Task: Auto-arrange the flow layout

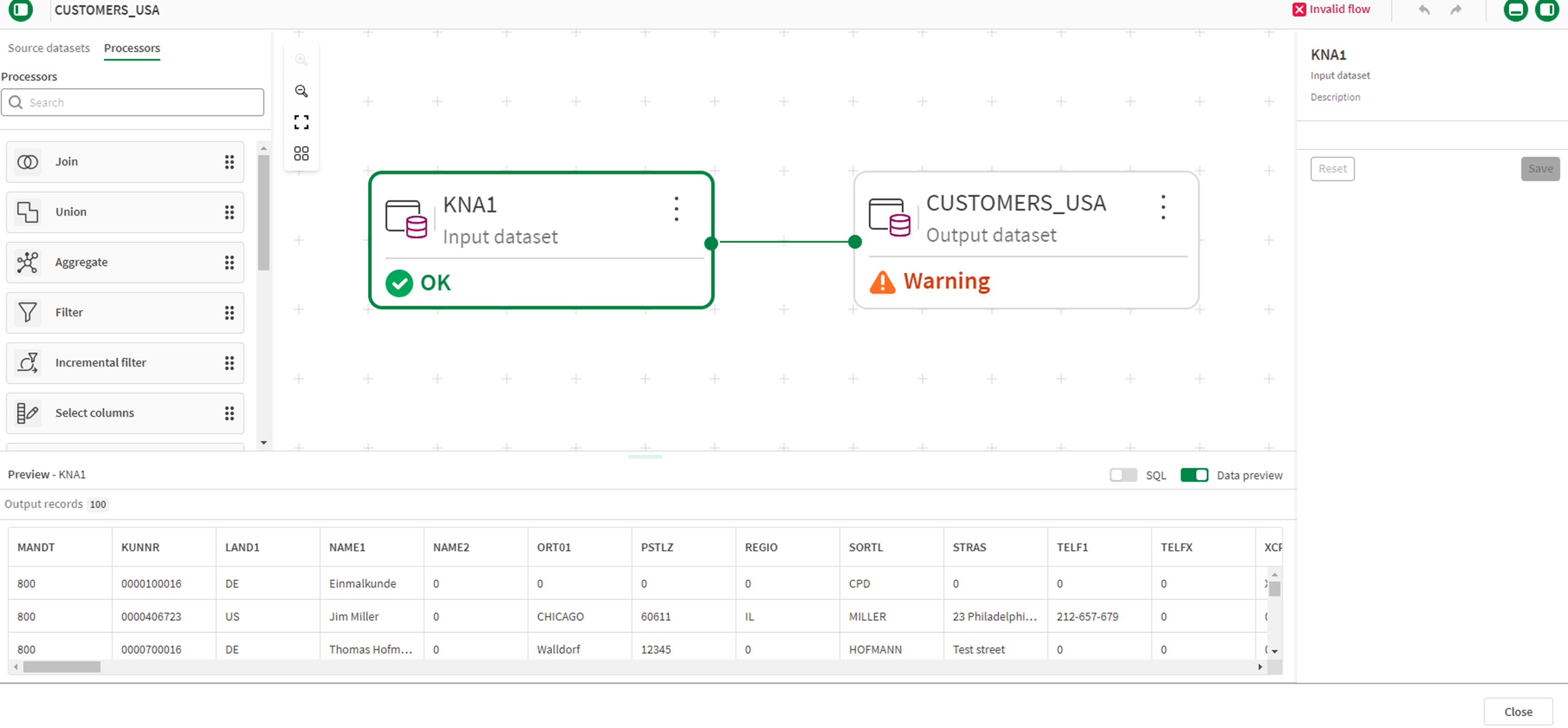Action: coord(301,154)
